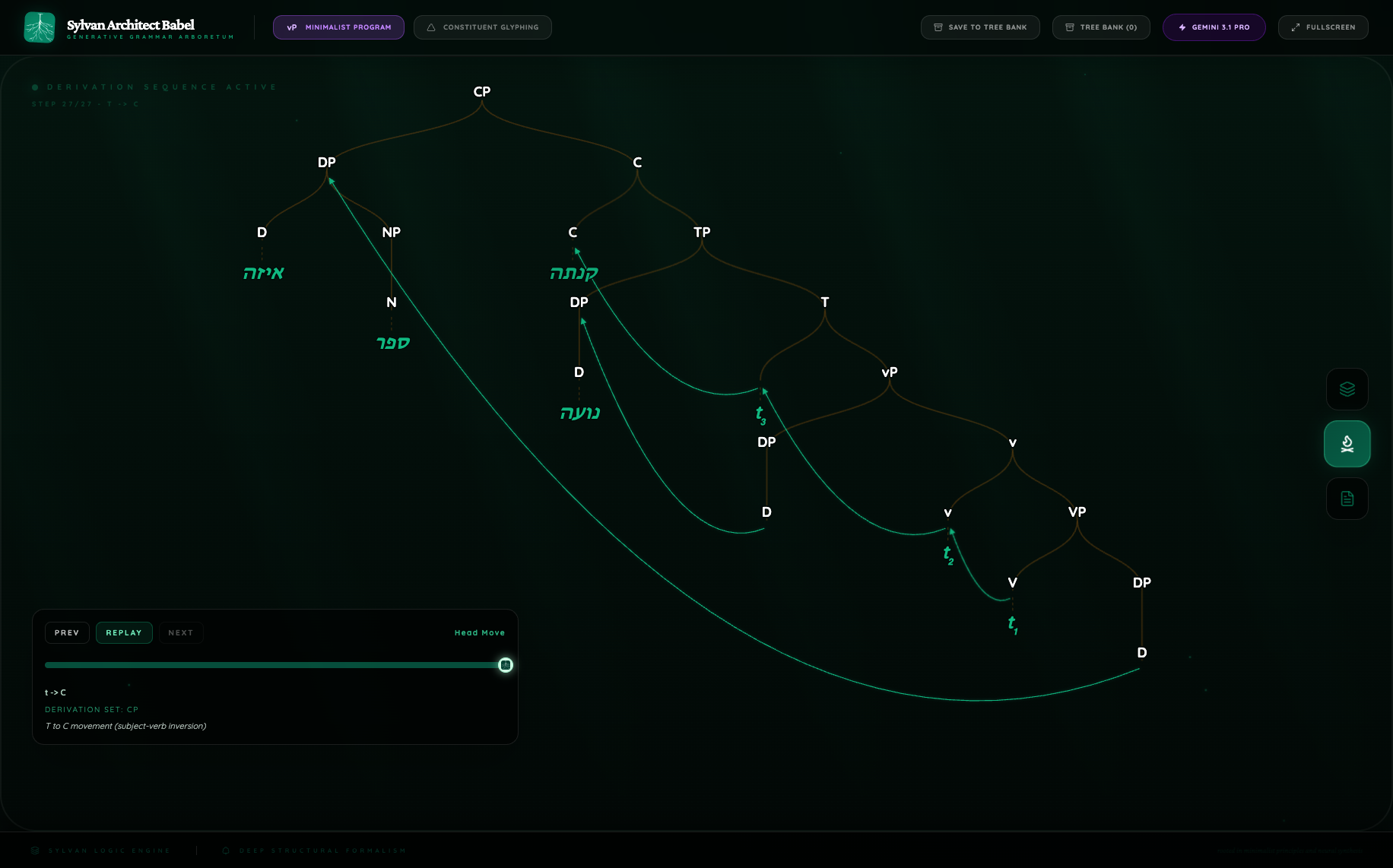1393x868 pixels.
Task: Click the archive icon in Save to Tree Bank
Action: [x=938, y=27]
